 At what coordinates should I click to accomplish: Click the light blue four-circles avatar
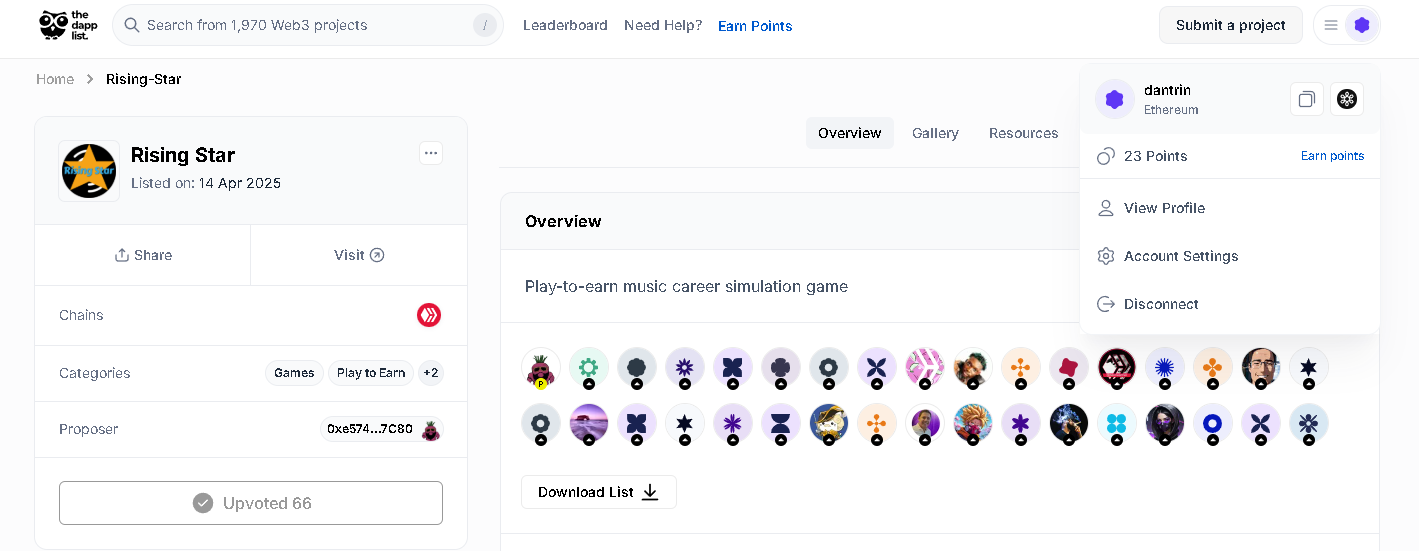(x=1117, y=424)
